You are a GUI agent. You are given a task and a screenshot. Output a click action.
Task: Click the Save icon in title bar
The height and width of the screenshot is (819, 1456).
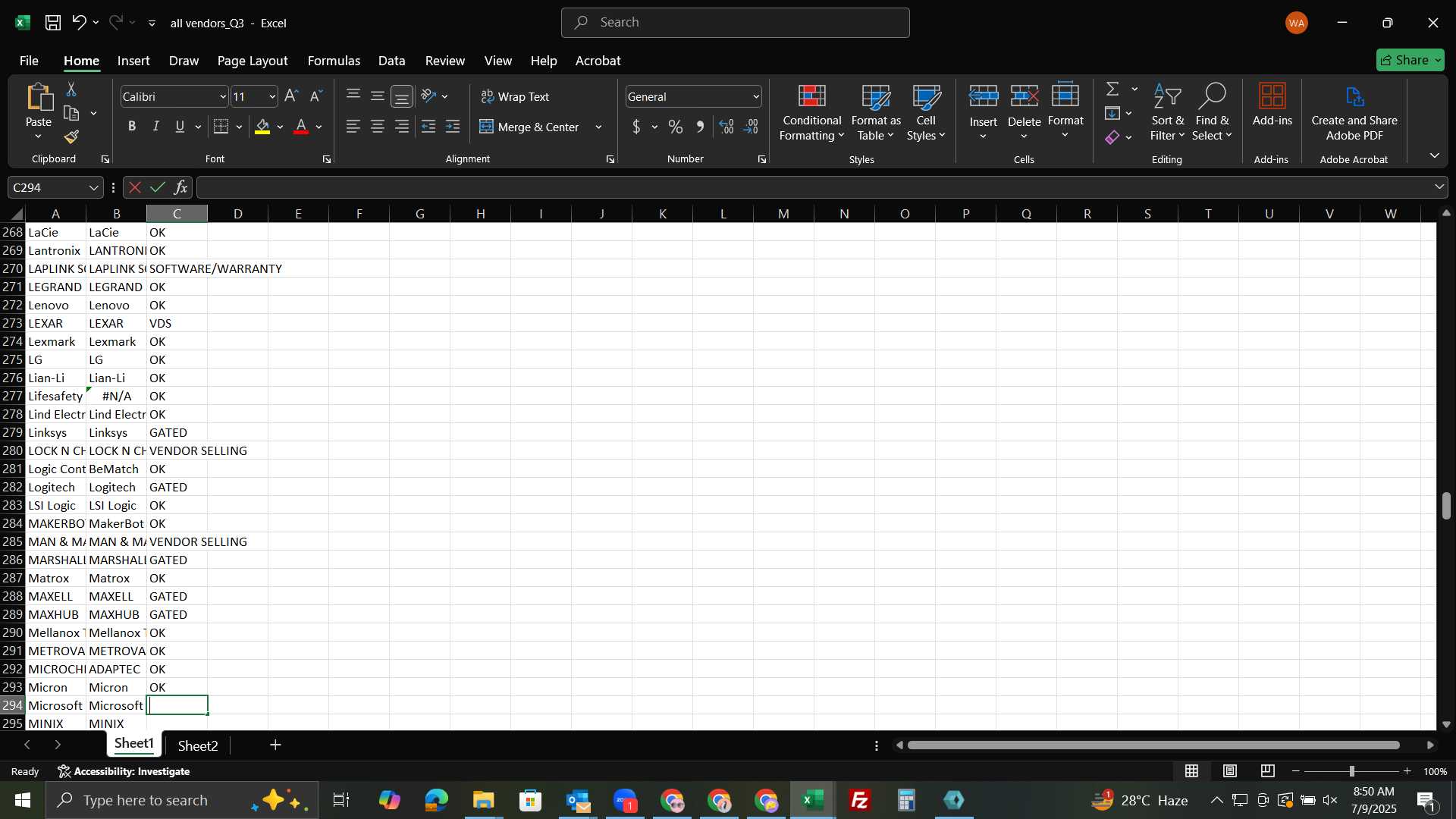(x=53, y=23)
